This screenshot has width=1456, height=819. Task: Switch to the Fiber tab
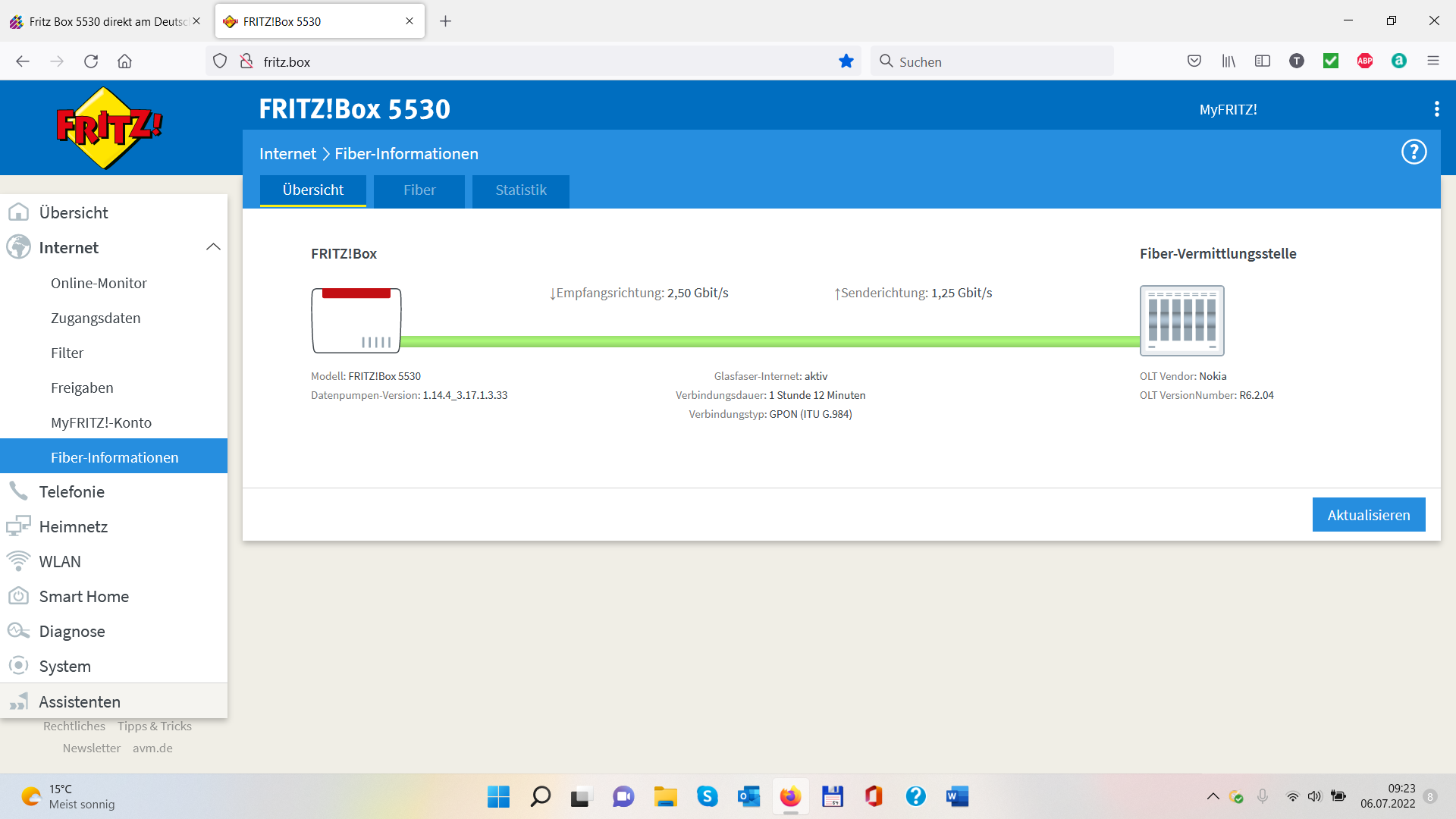[419, 190]
